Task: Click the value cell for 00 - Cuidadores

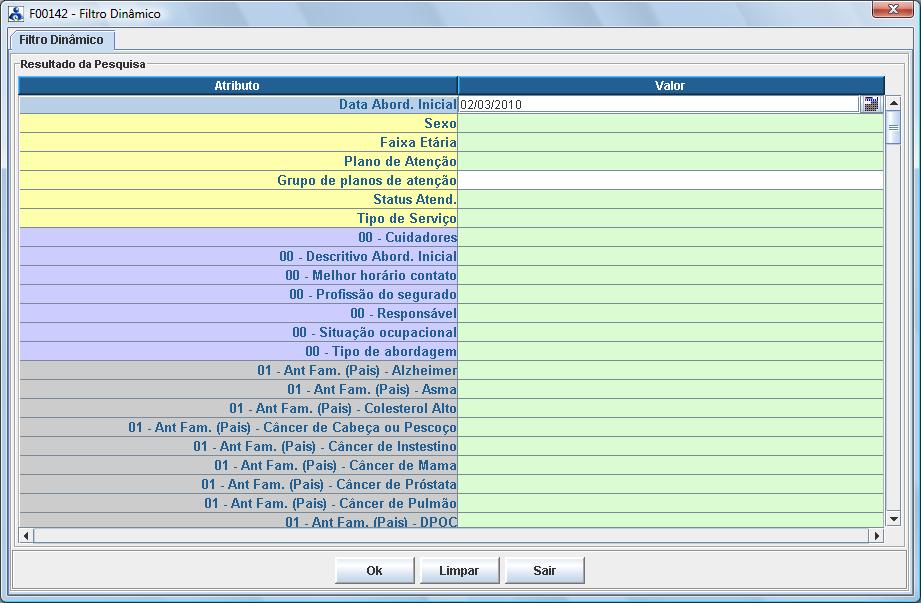Action: click(x=670, y=237)
